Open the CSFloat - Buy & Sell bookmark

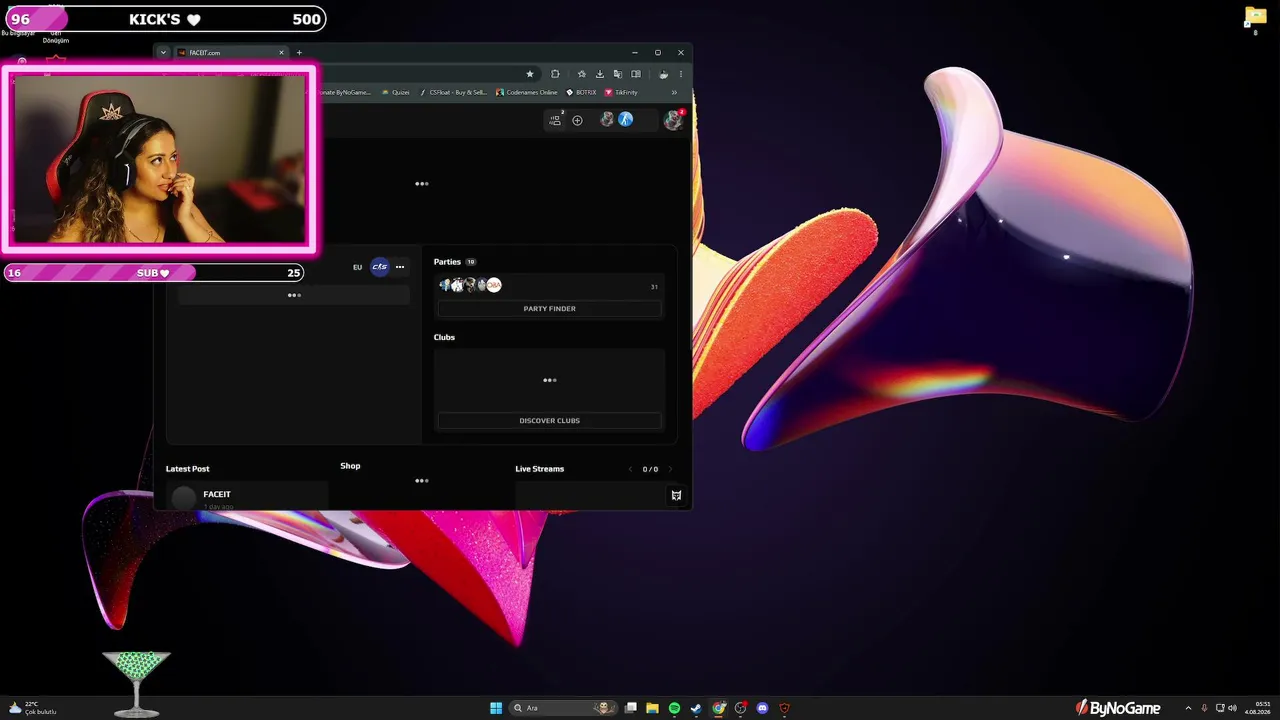[453, 92]
